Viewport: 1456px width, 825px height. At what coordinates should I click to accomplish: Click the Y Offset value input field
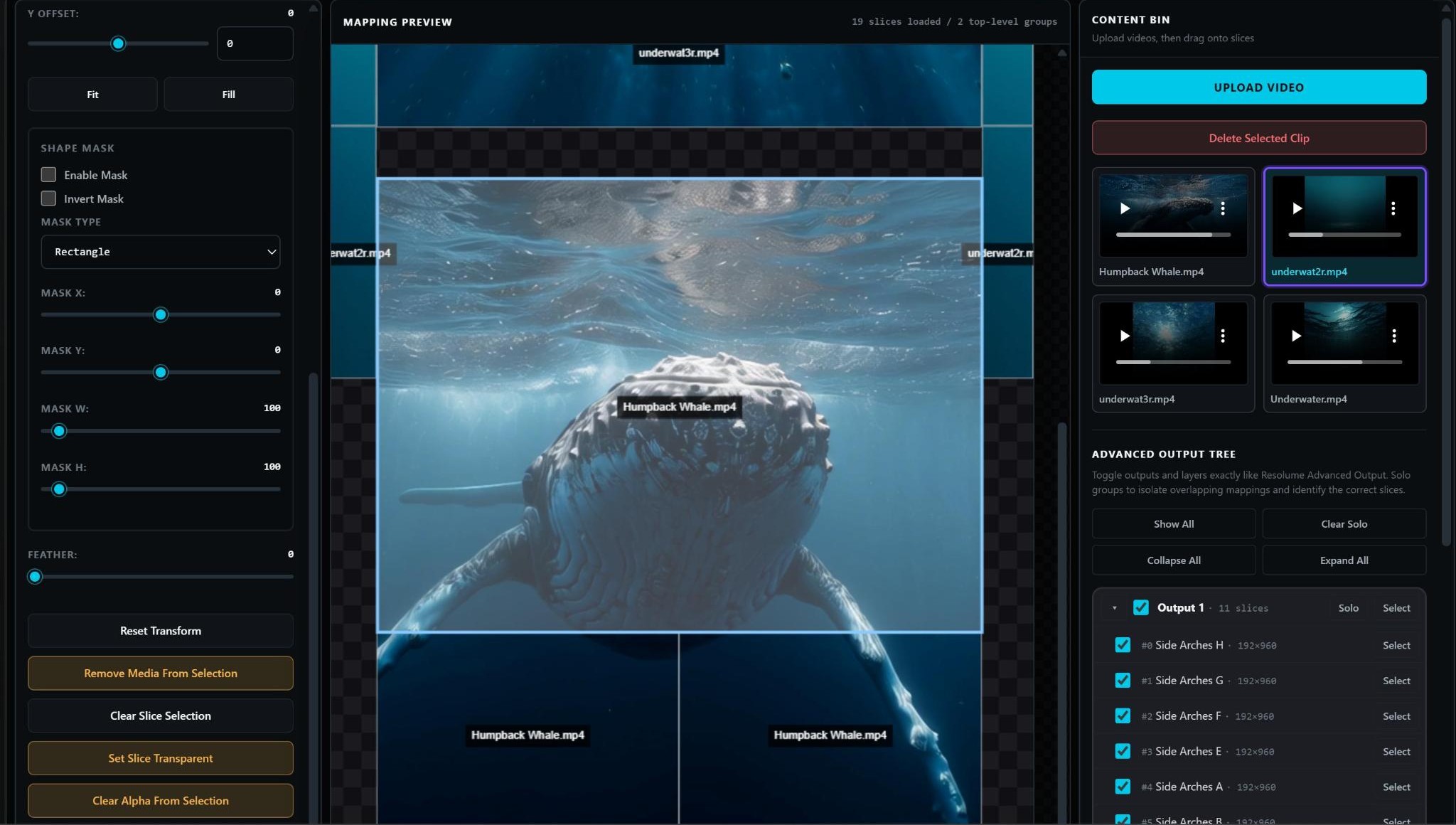coord(255,43)
